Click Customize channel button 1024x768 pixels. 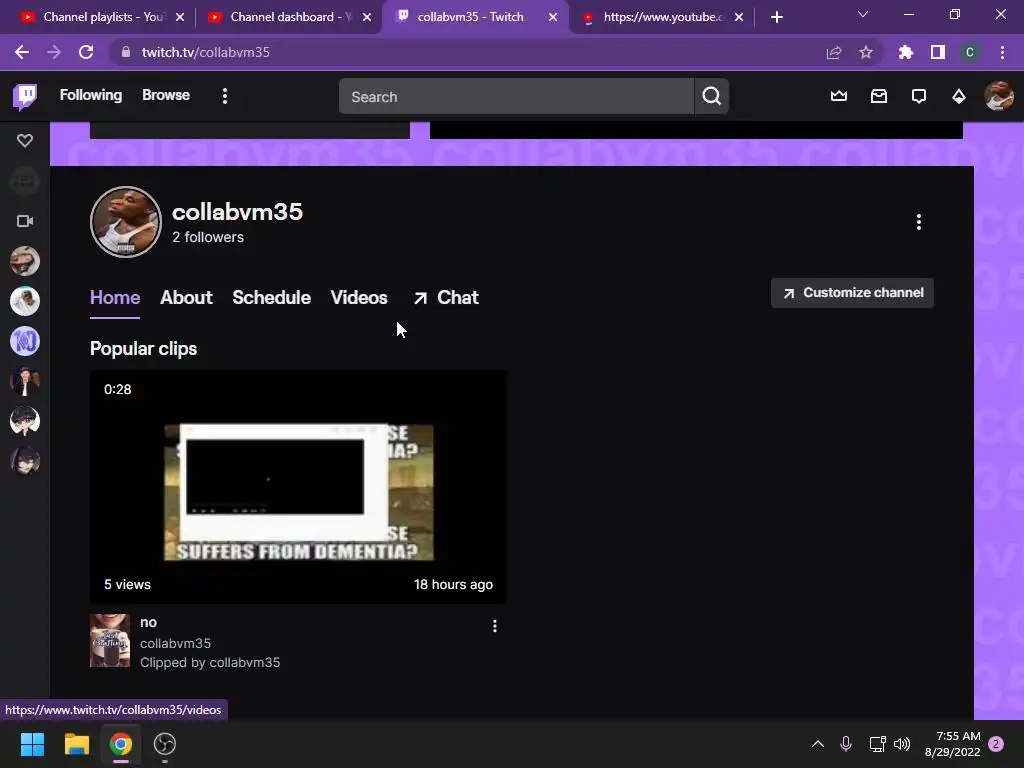(852, 293)
